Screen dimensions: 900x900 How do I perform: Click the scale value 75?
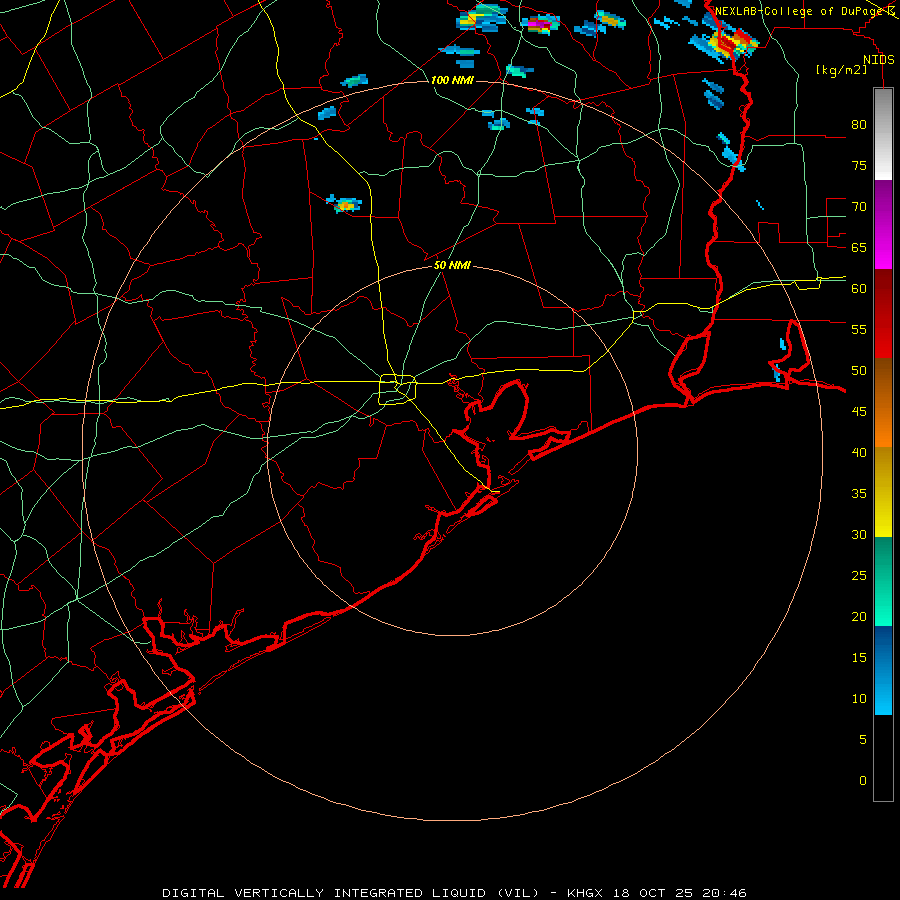click(859, 165)
